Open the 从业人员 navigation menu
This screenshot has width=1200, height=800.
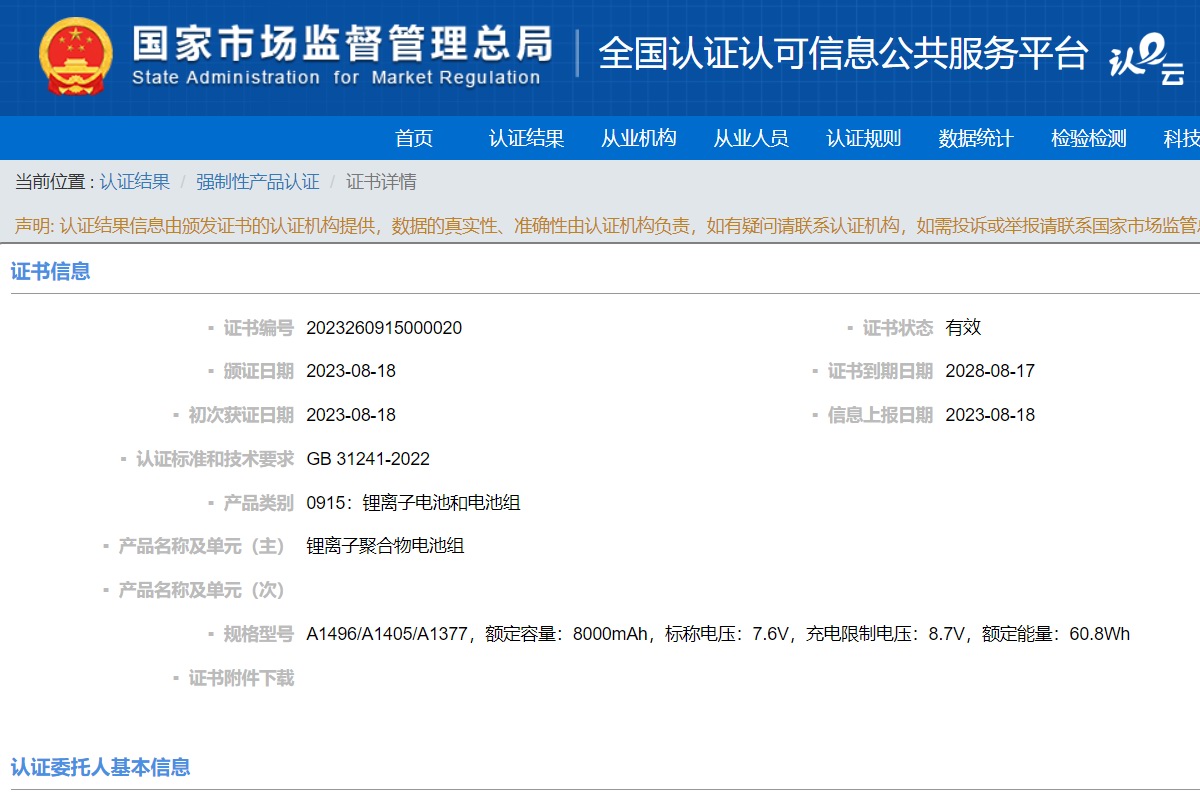click(x=751, y=139)
